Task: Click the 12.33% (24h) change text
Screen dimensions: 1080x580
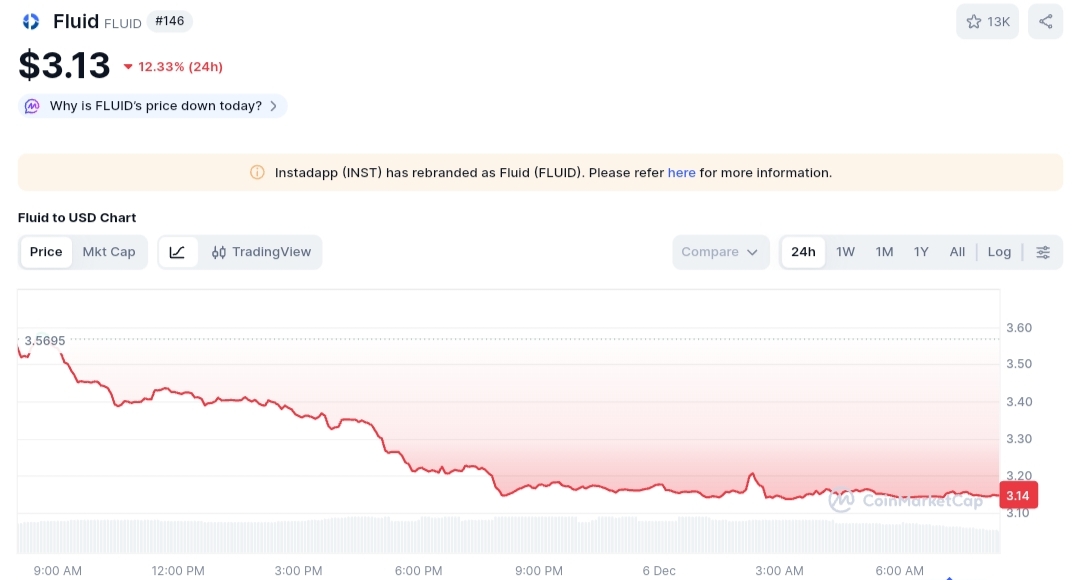Action: [180, 67]
